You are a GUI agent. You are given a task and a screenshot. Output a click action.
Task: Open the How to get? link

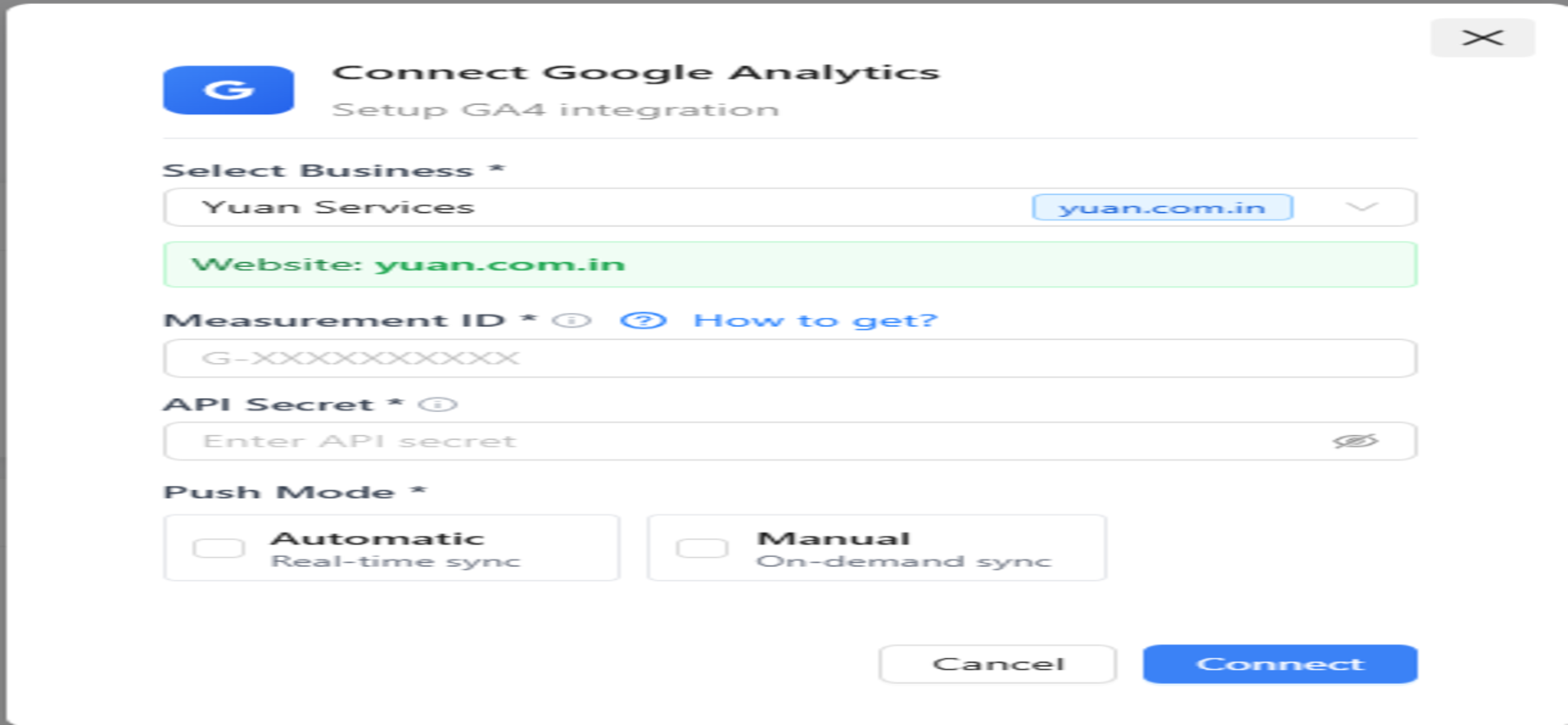[x=815, y=320]
